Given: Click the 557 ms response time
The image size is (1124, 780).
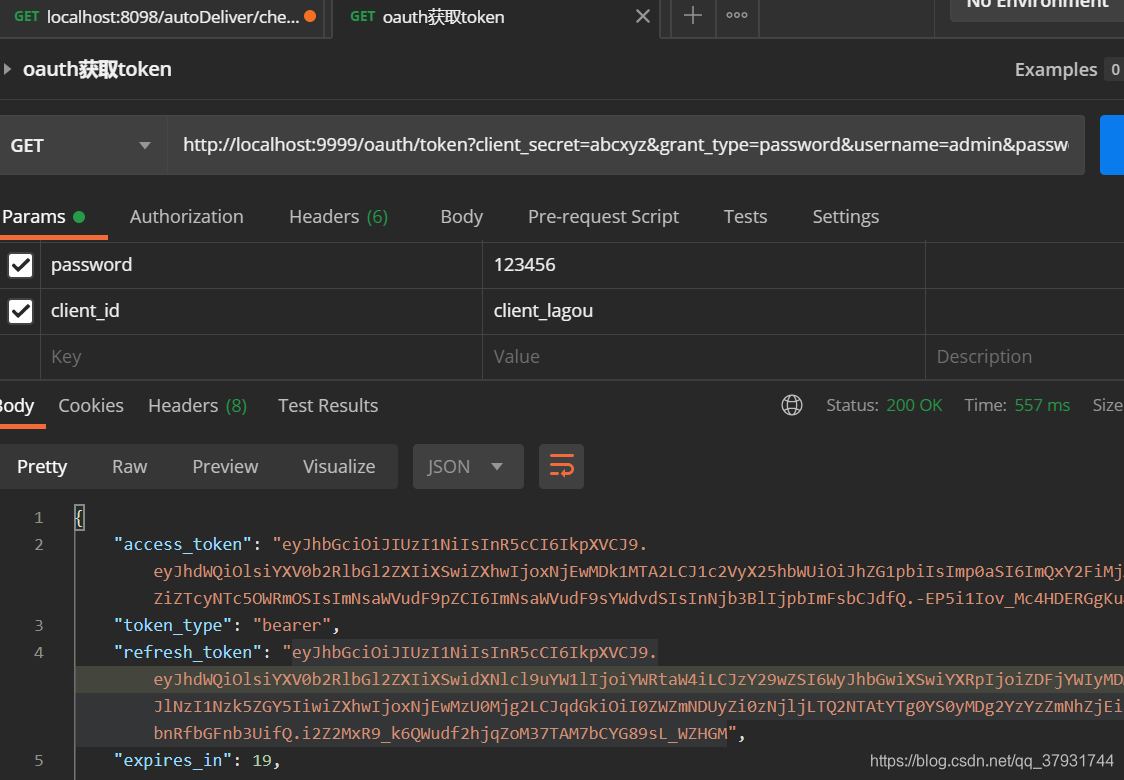Looking at the screenshot, I should [1042, 405].
